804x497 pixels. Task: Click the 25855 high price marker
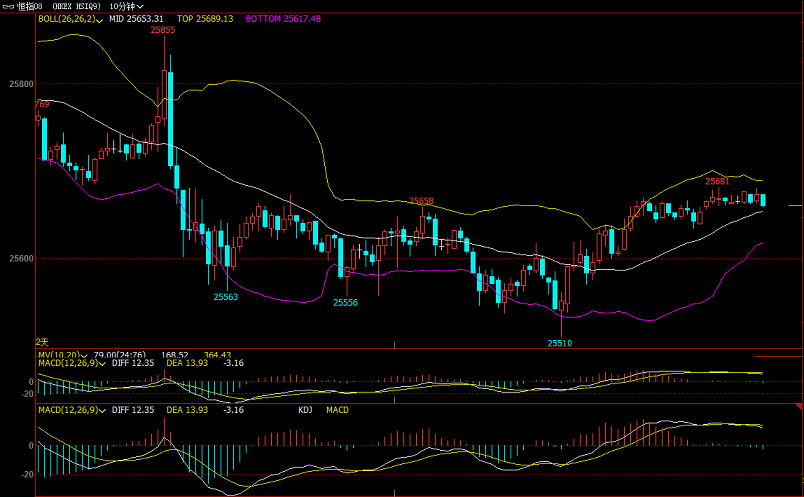(x=163, y=31)
